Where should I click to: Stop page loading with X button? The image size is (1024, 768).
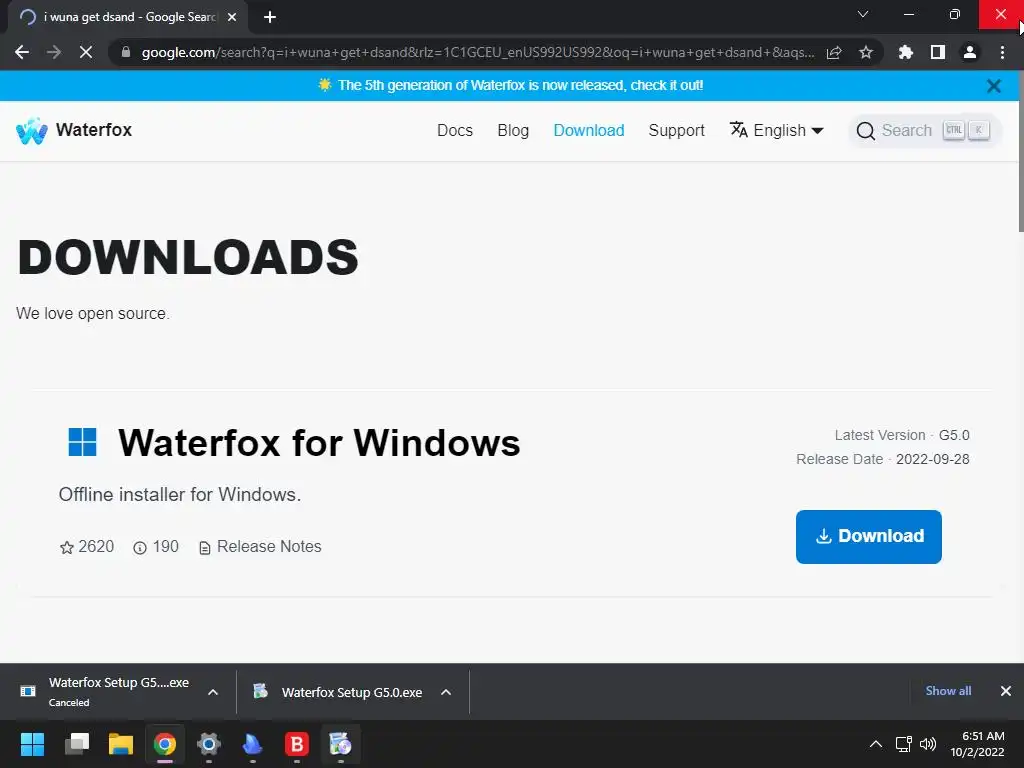tap(86, 52)
